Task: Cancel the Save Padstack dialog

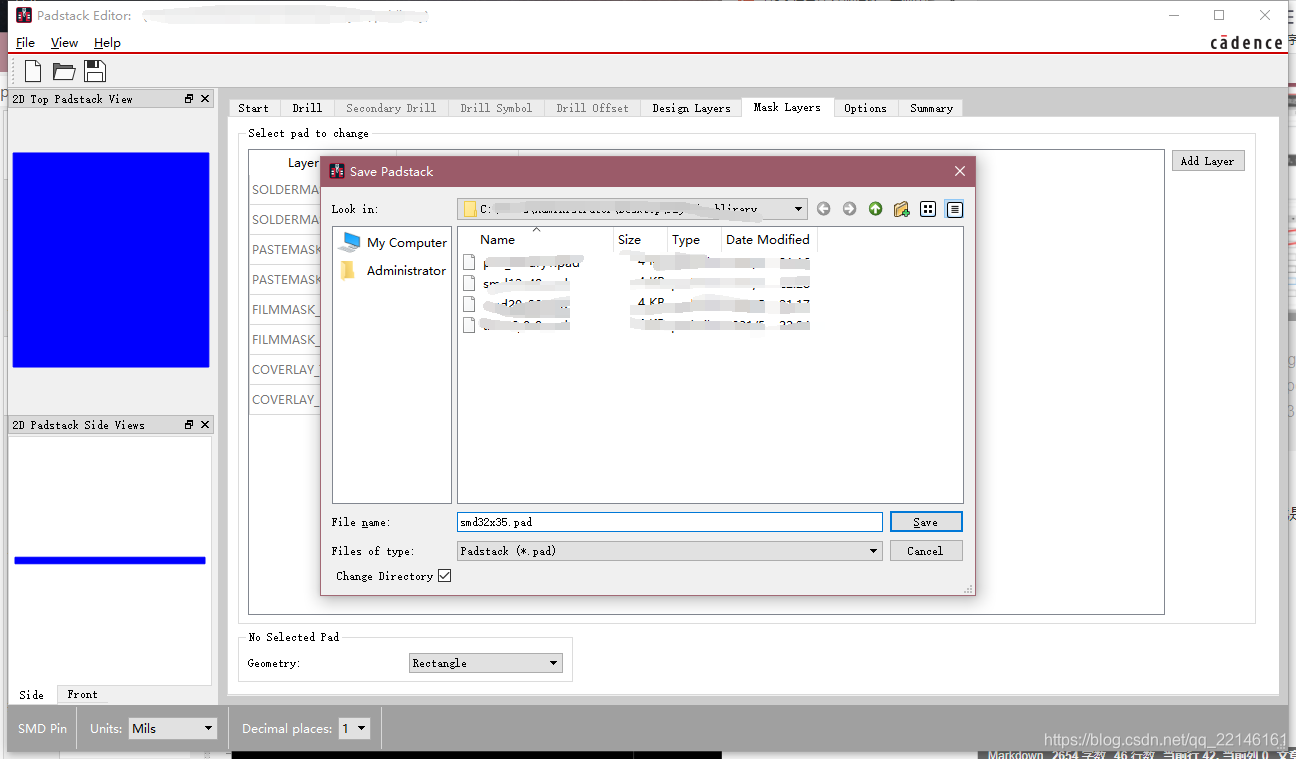Action: [925, 550]
